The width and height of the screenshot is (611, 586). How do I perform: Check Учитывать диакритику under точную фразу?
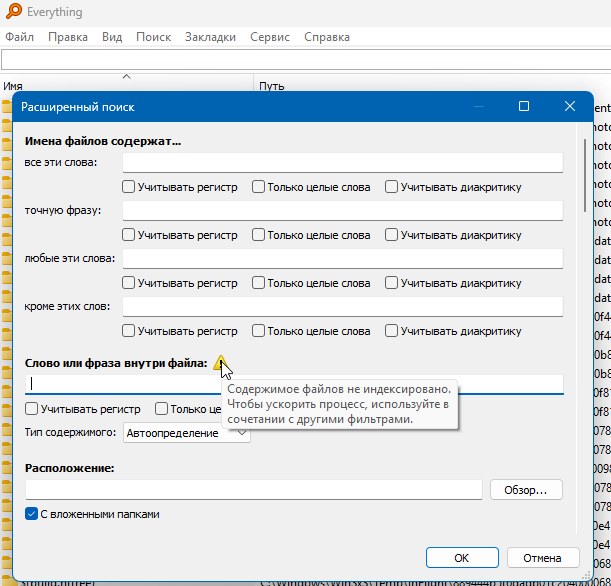coord(391,235)
